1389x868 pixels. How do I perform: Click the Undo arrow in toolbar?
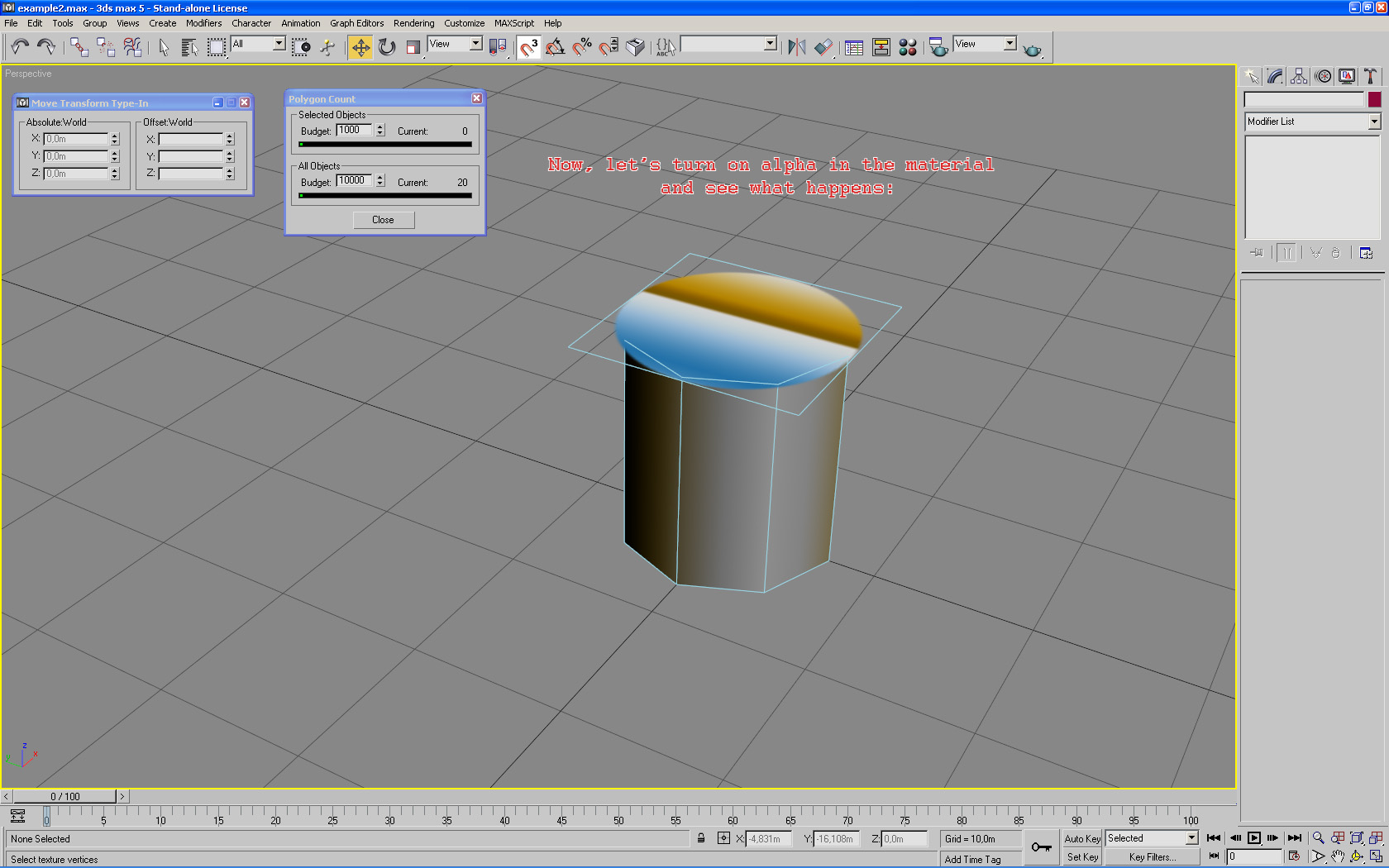click(x=20, y=47)
